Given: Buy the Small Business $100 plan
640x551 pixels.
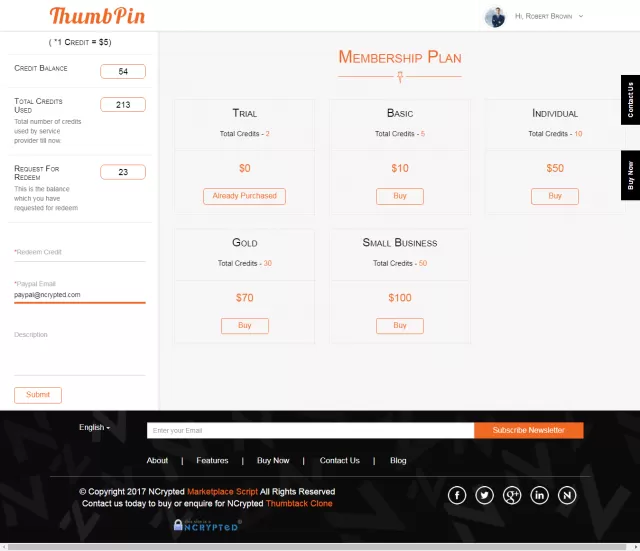Looking at the screenshot, I should (x=400, y=326).
